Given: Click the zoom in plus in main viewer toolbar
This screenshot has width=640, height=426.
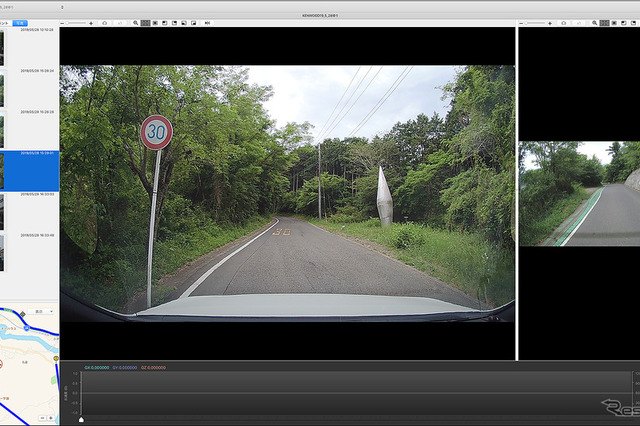Looking at the screenshot, I should coord(91,23).
